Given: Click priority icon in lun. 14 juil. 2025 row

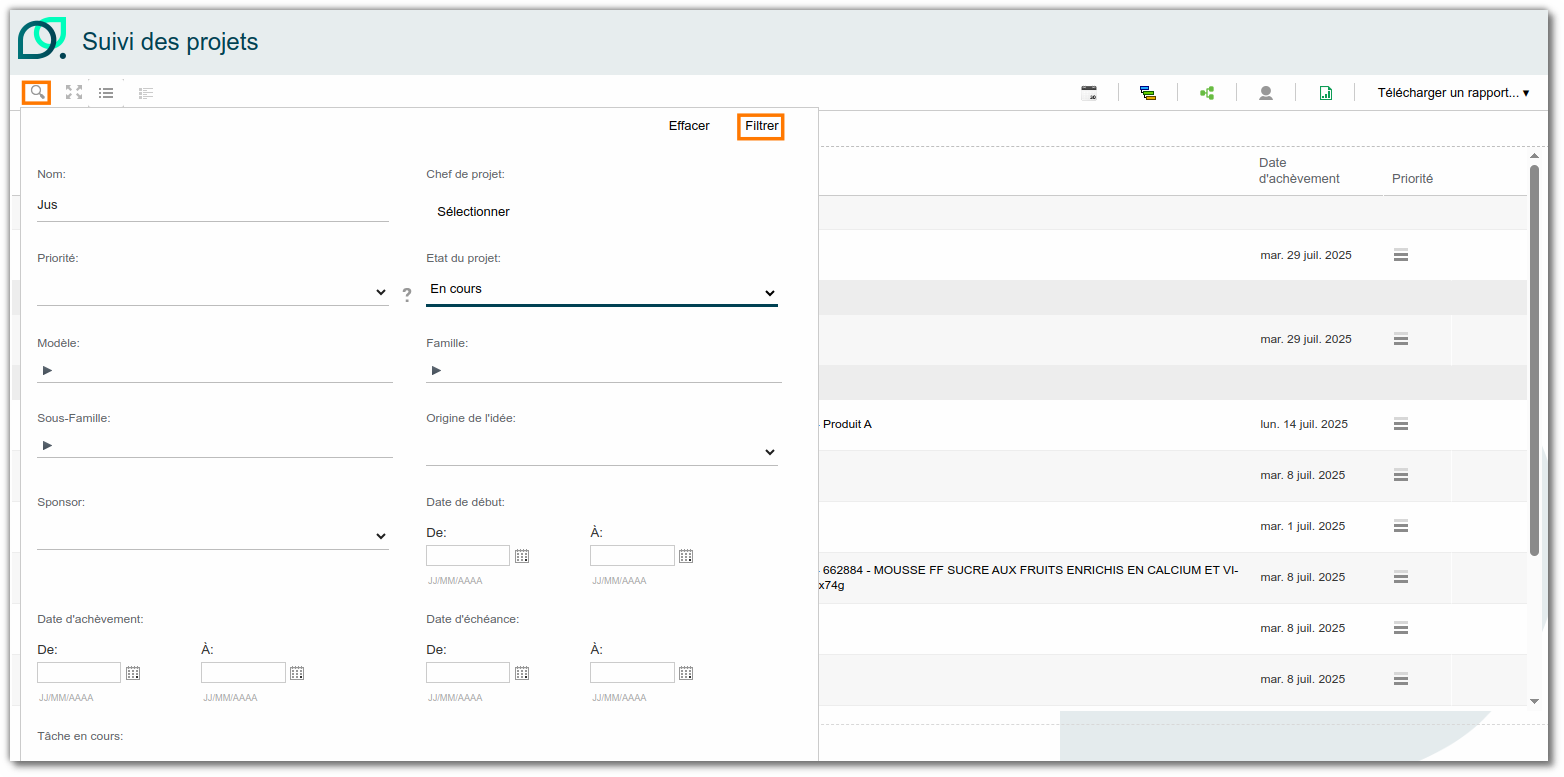Looking at the screenshot, I should 1401,424.
